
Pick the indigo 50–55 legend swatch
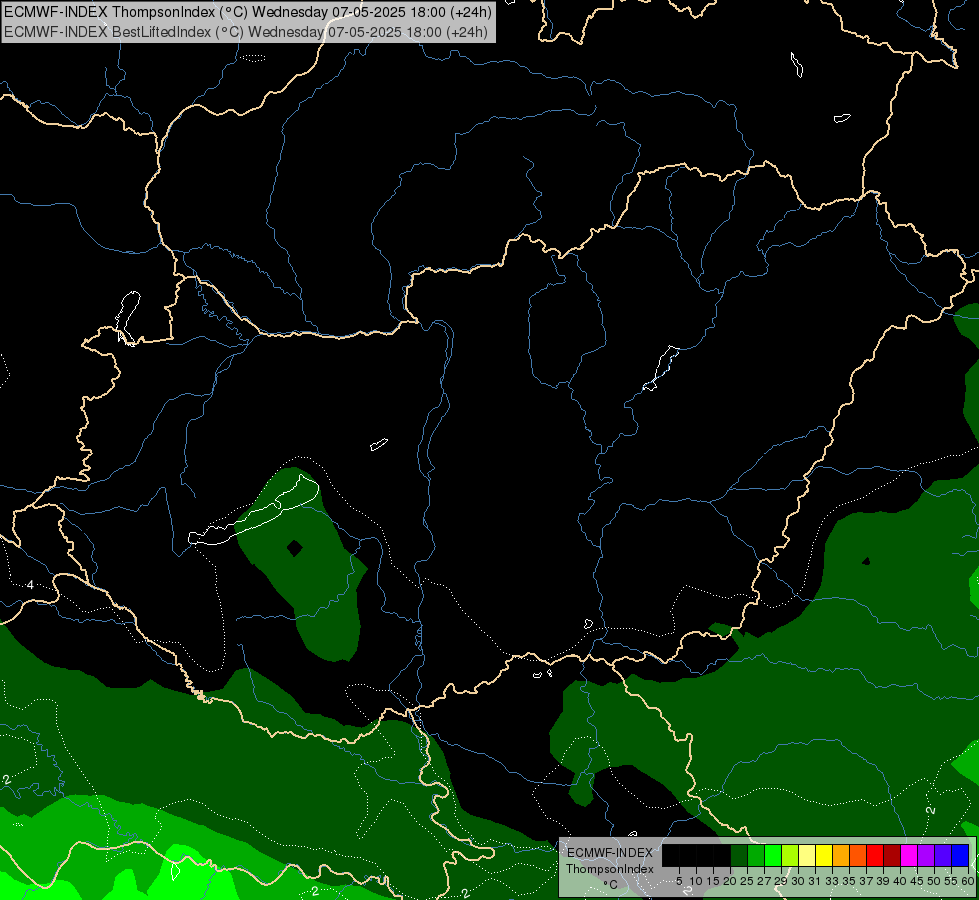(x=943, y=855)
